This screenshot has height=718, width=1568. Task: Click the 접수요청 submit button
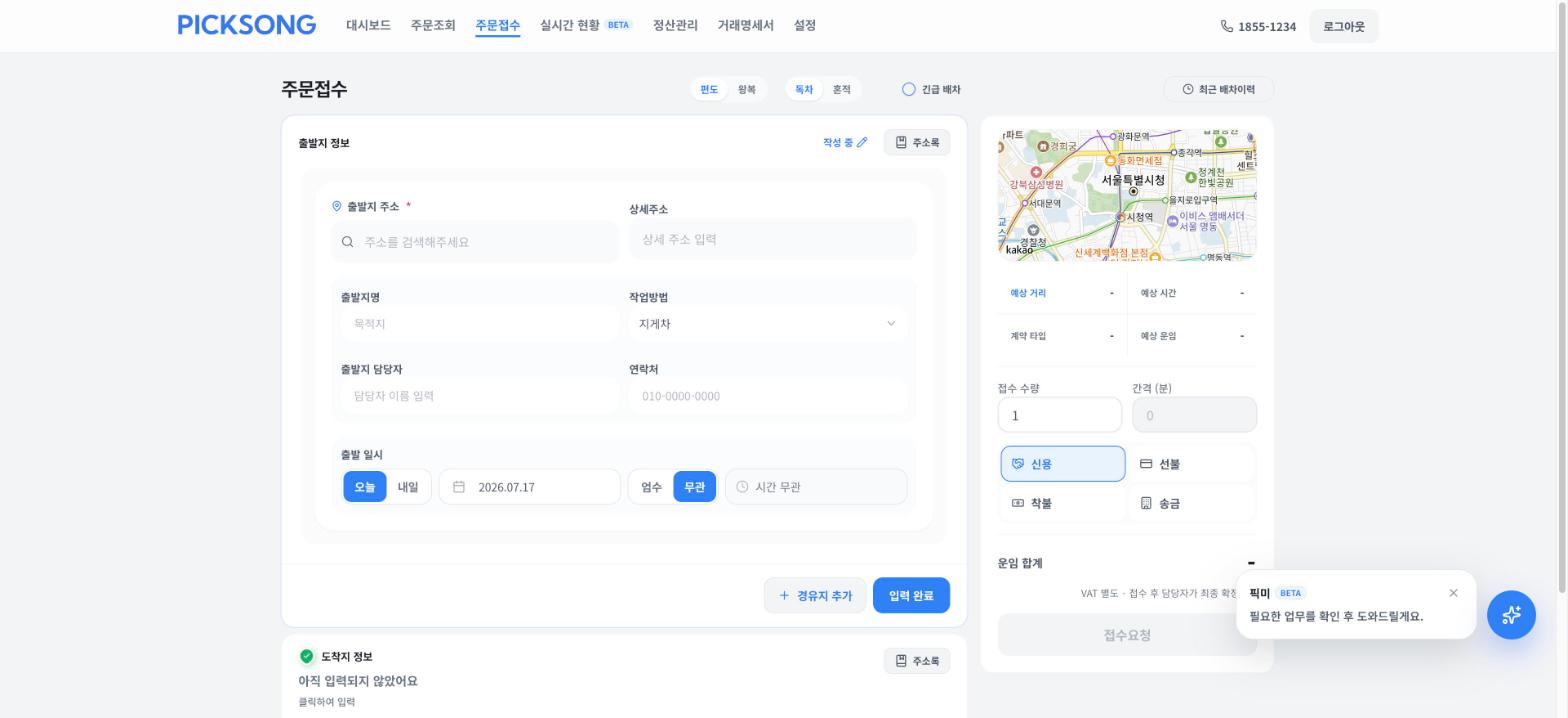pos(1127,635)
